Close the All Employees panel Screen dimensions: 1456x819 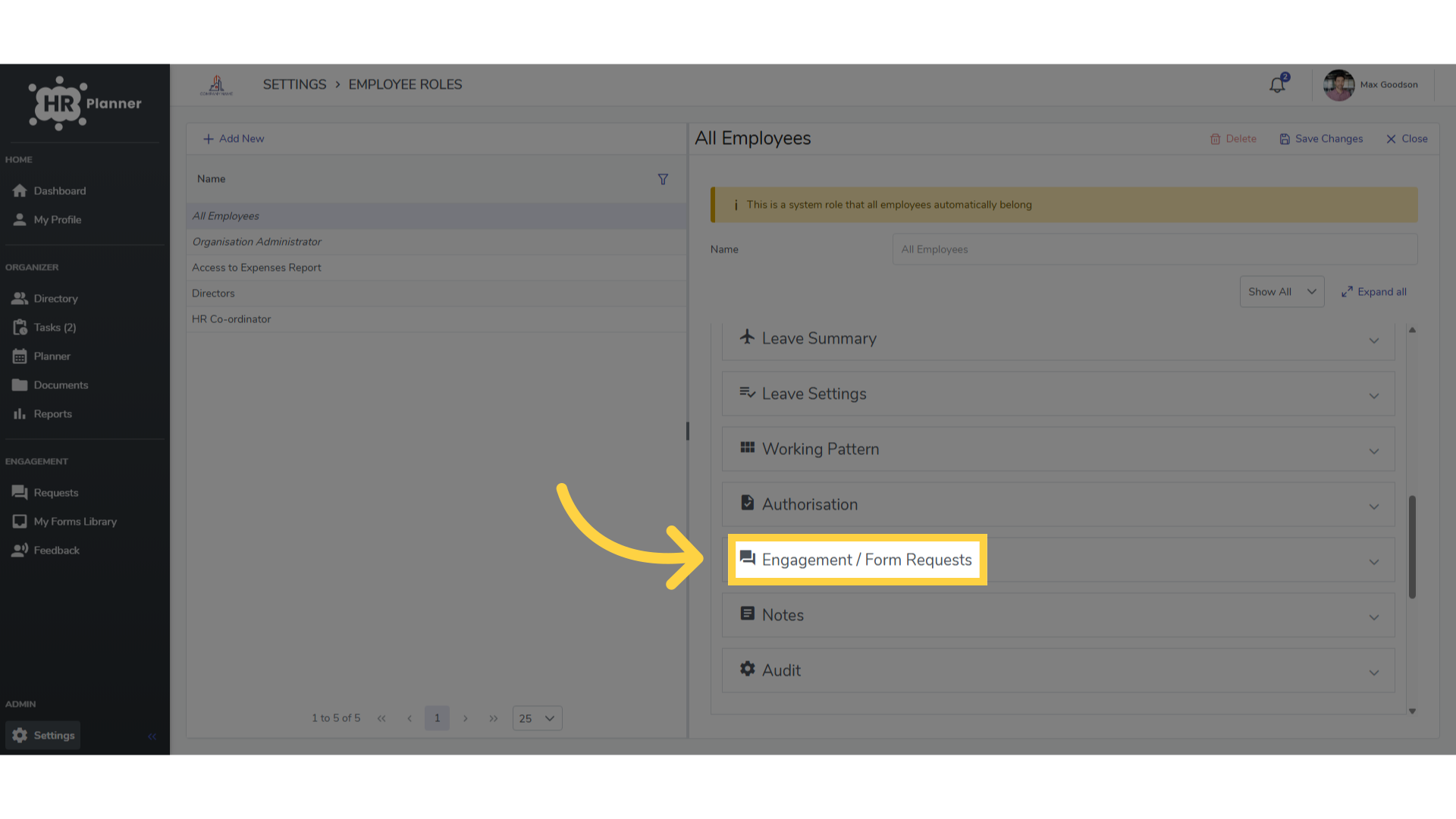point(1407,139)
